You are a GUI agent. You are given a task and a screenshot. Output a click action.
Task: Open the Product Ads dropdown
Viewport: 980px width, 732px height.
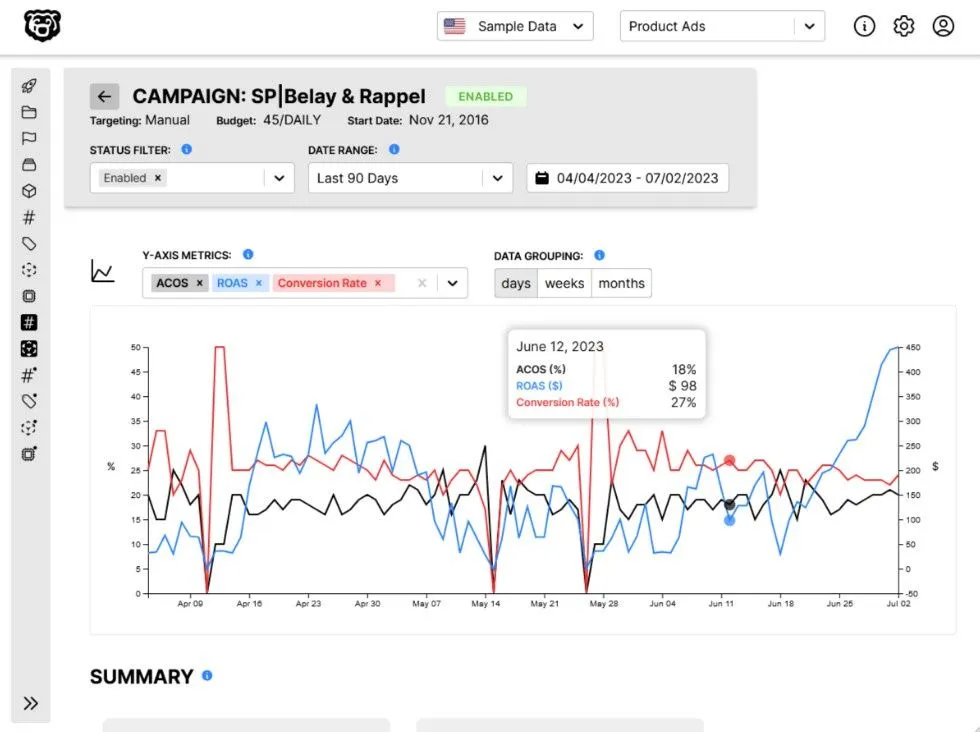[x=722, y=26]
